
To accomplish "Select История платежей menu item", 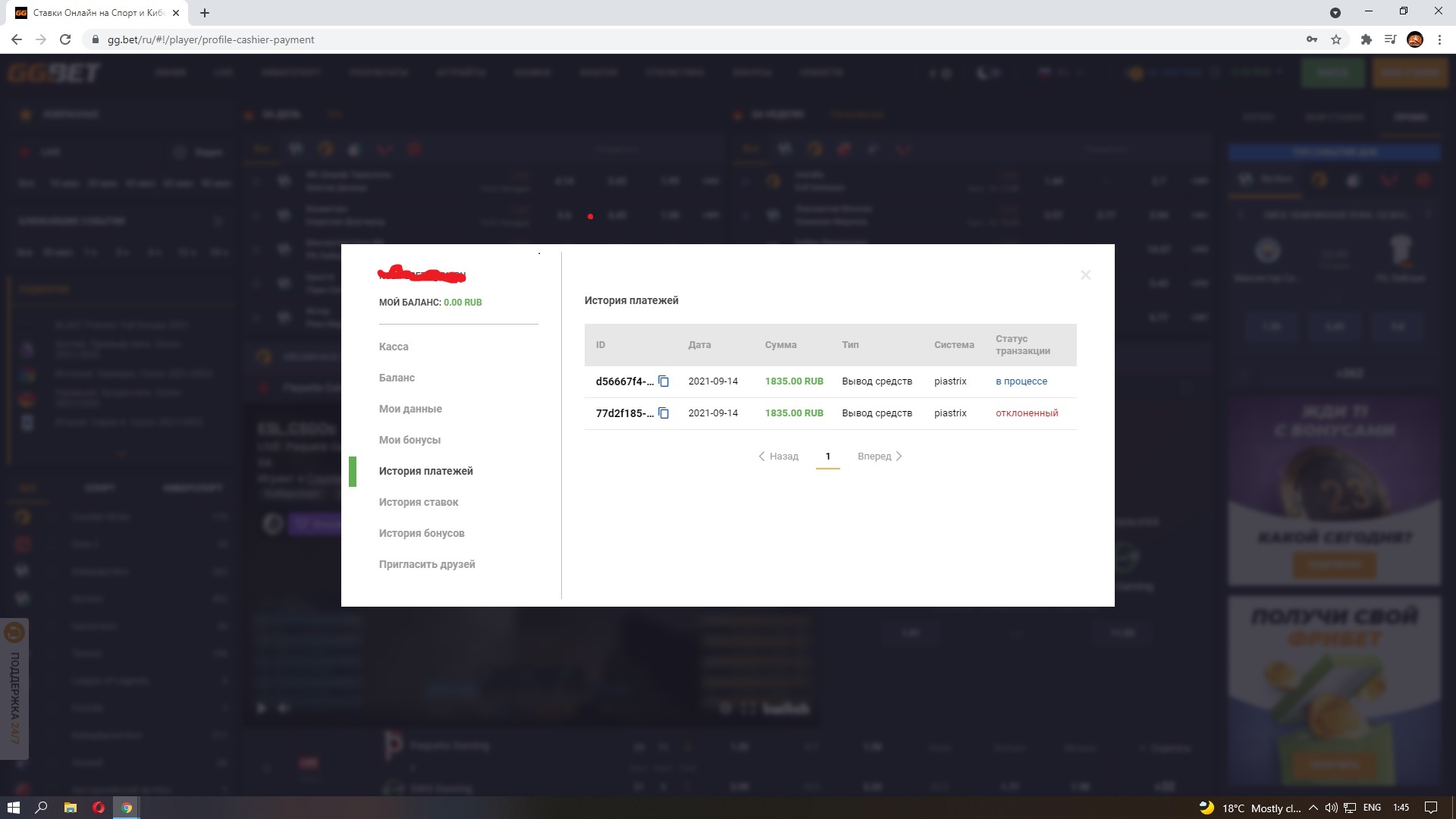I will 425,471.
